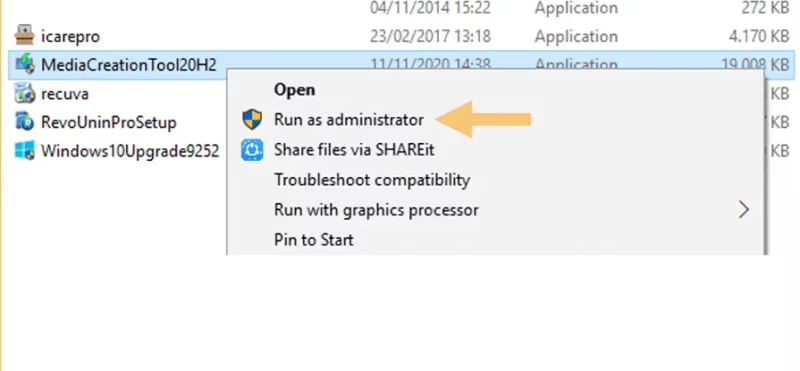
Task: Select Troubleshoot compatibility option
Action: [372, 180]
